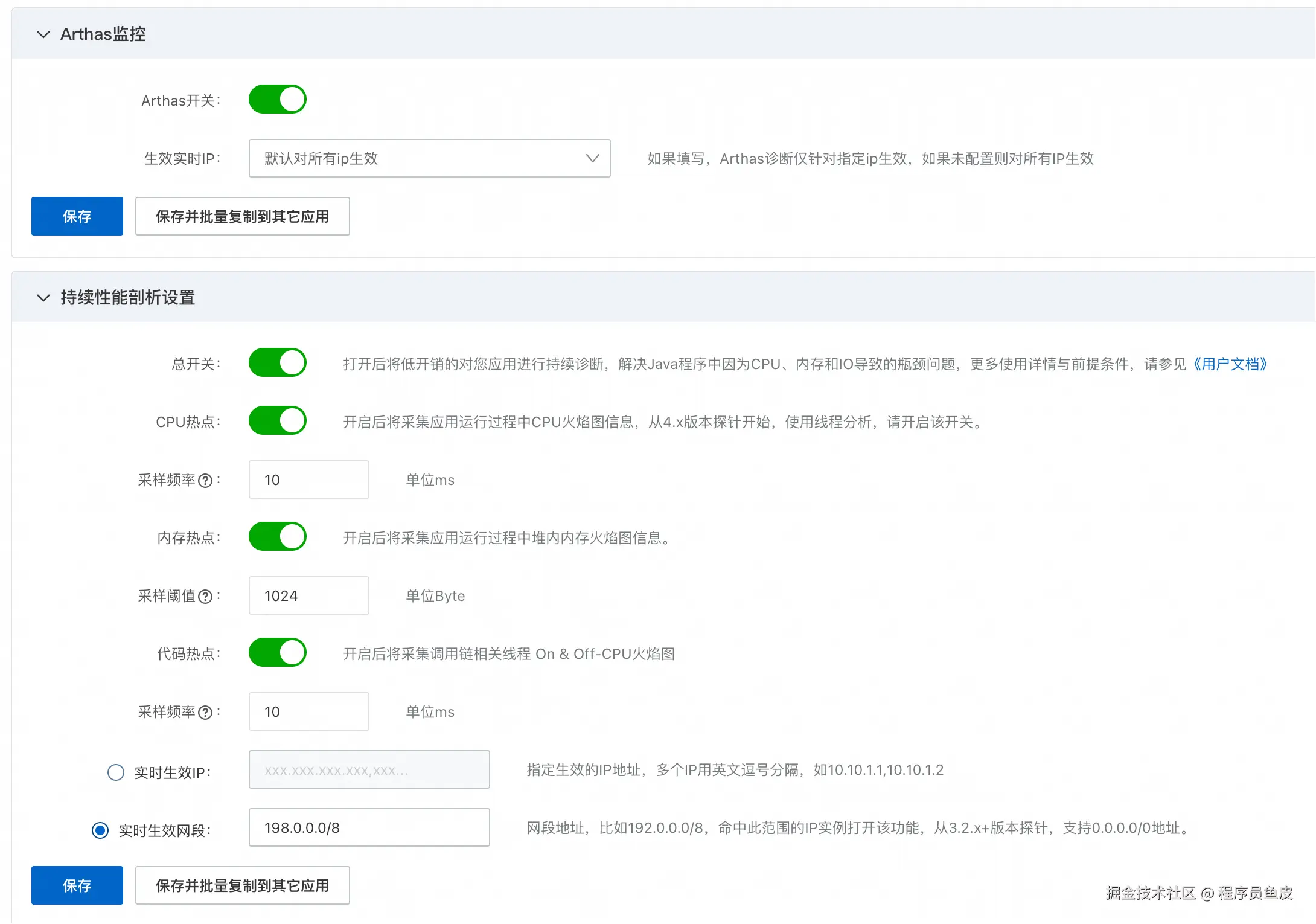Click bottom 保存并批量复制到其它应用 button

click(242, 885)
